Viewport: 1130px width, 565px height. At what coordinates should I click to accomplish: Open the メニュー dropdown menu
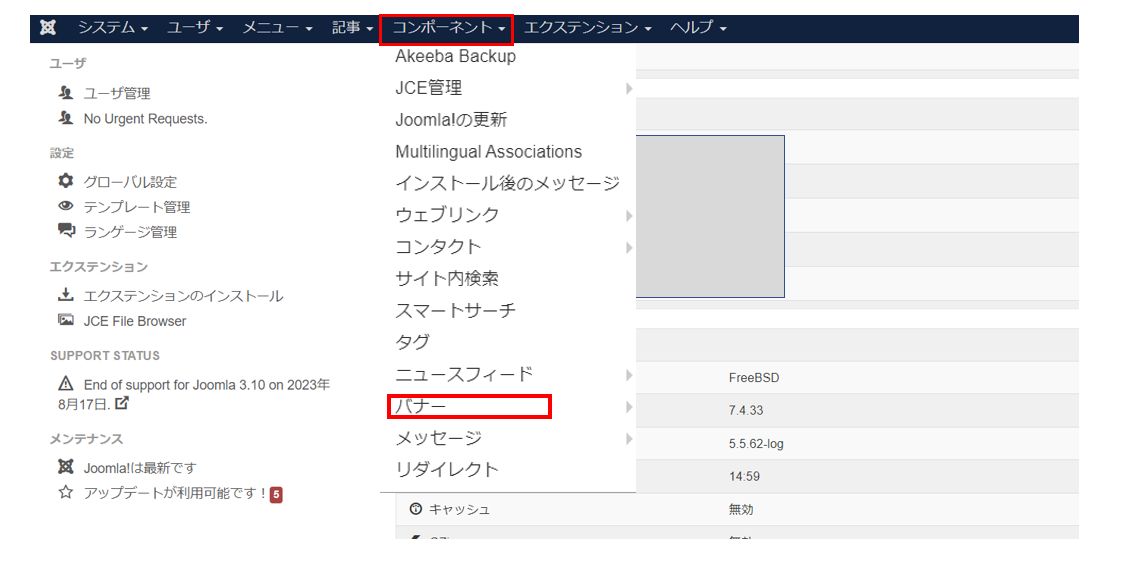click(277, 28)
